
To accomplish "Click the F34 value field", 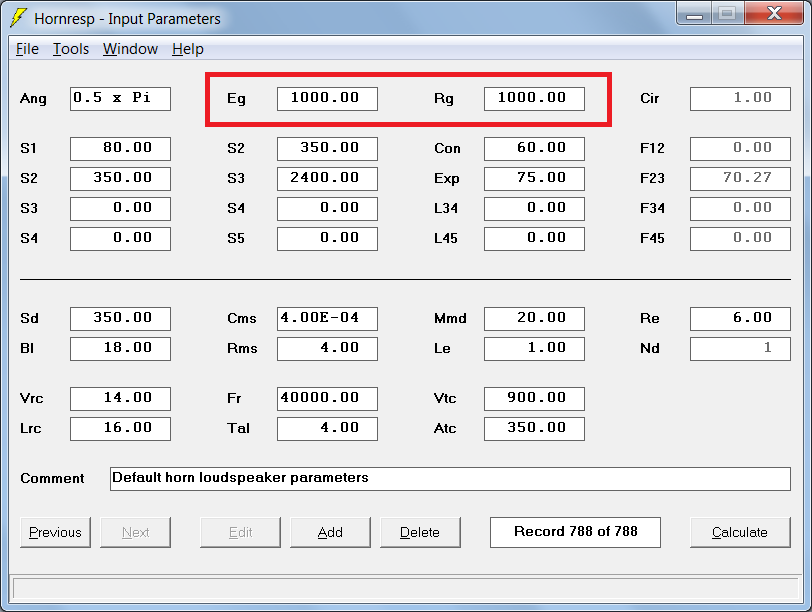I will (x=740, y=209).
